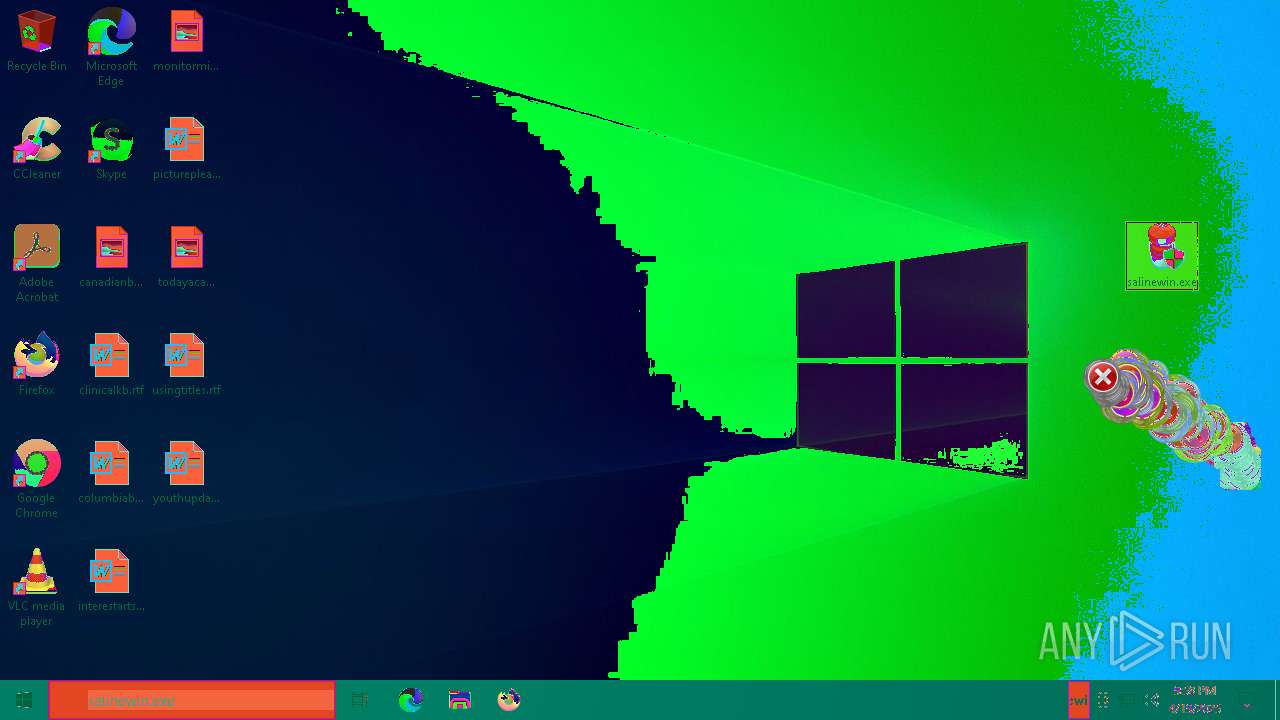
Task: Select the clinicalkb.rtf document
Action: tap(111, 365)
